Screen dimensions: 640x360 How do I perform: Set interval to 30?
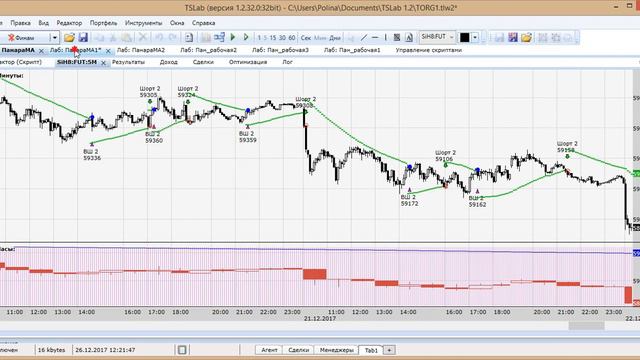[282, 38]
